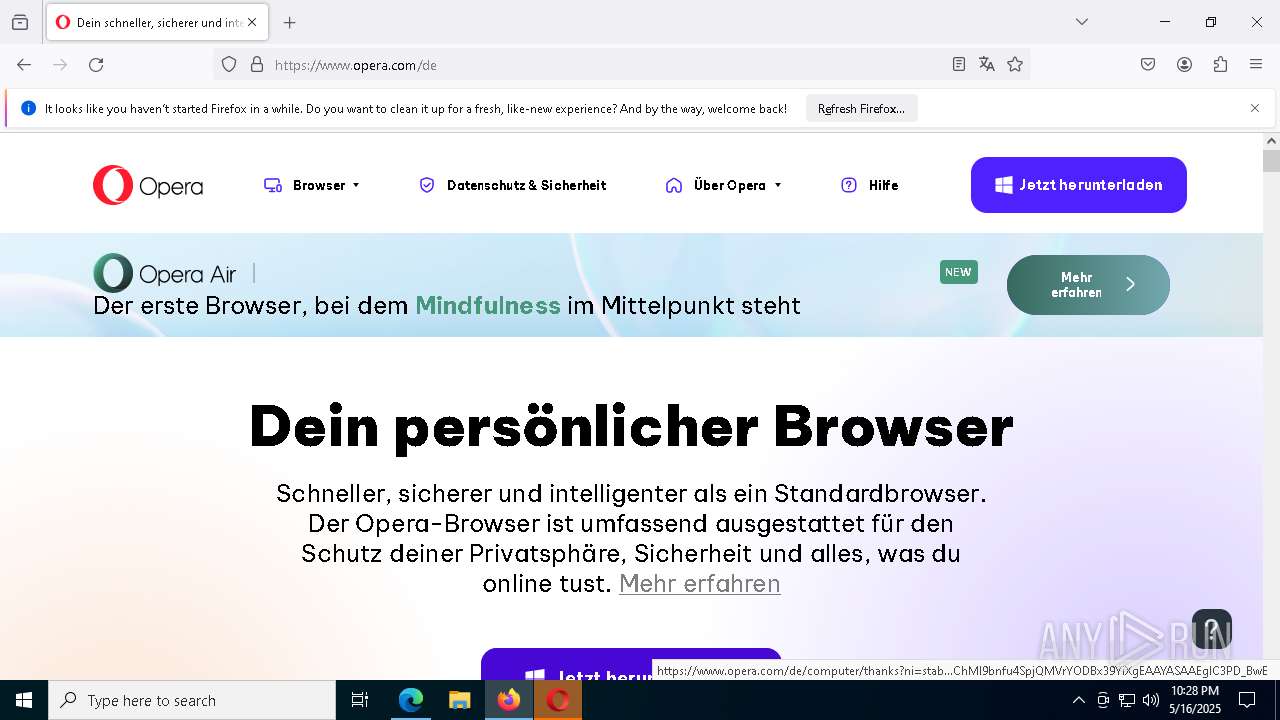Go back one page
The width and height of the screenshot is (1280, 720).
point(24,65)
